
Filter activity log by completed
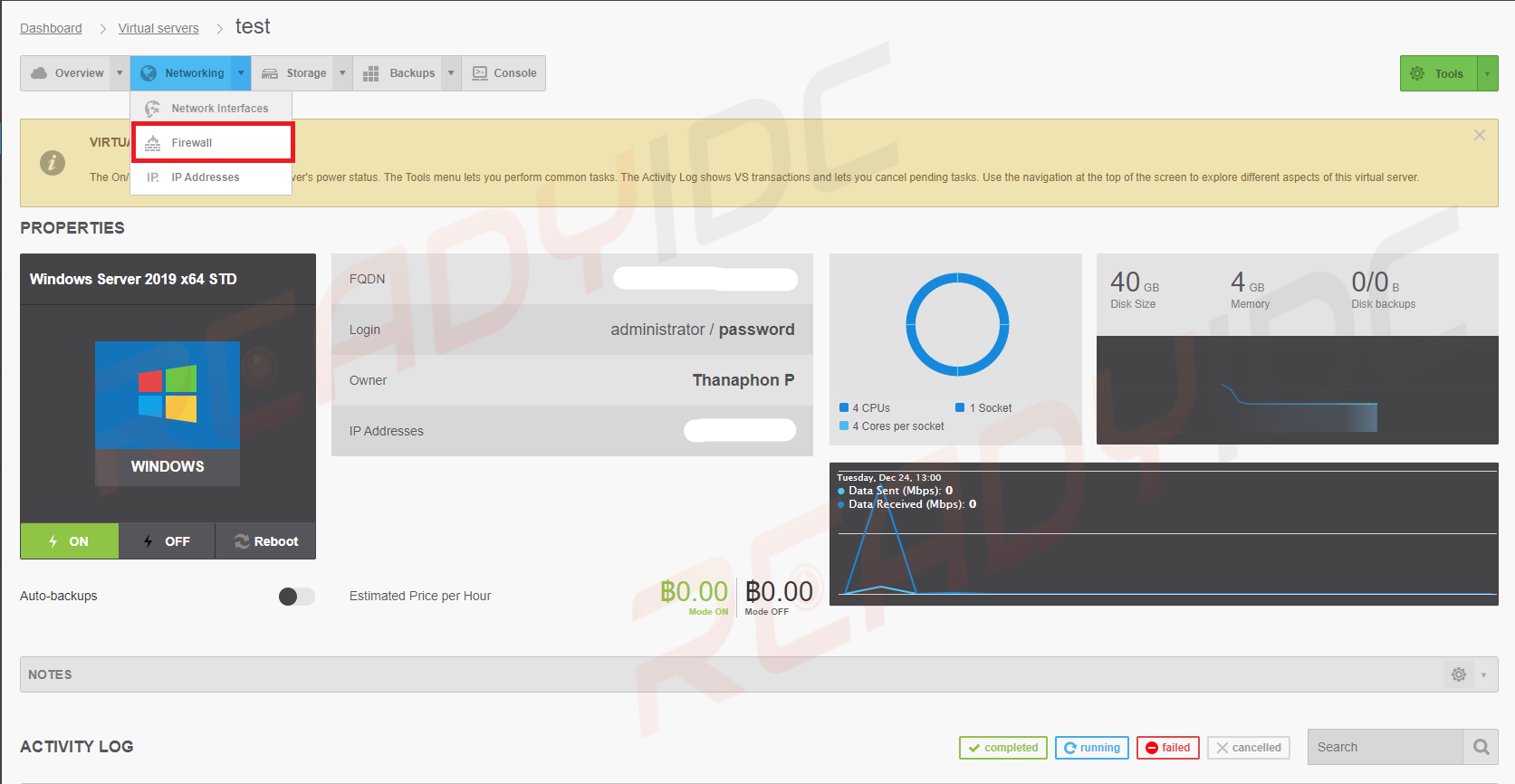[x=1003, y=748]
